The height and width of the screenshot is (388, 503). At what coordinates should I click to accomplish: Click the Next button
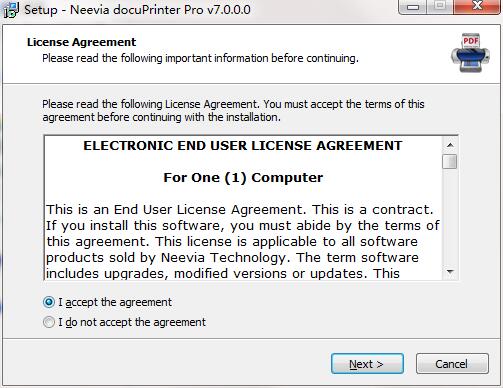click(367, 364)
